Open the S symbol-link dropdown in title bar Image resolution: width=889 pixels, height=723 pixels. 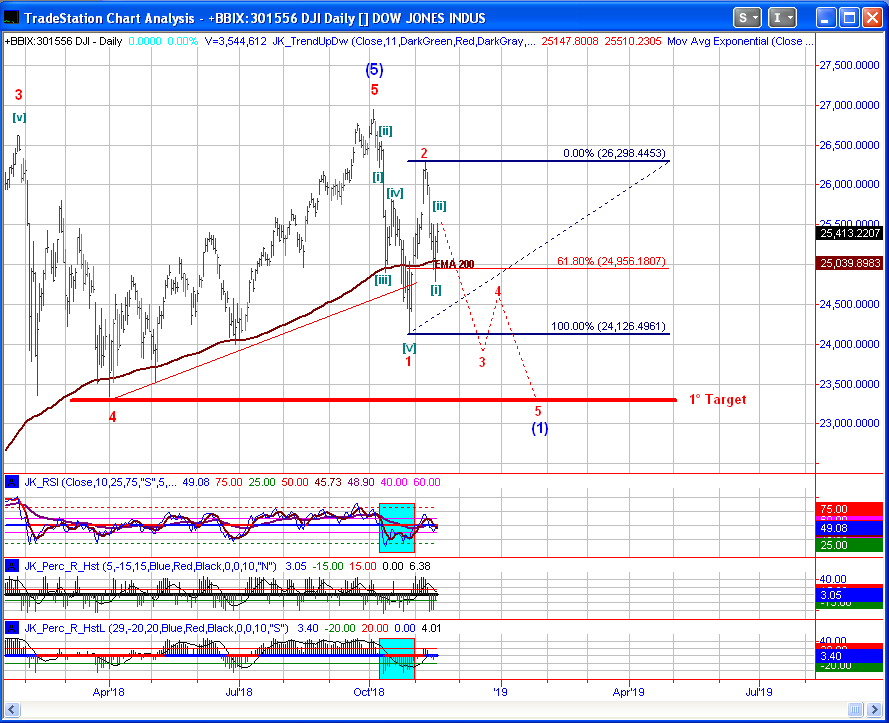[x=747, y=18]
